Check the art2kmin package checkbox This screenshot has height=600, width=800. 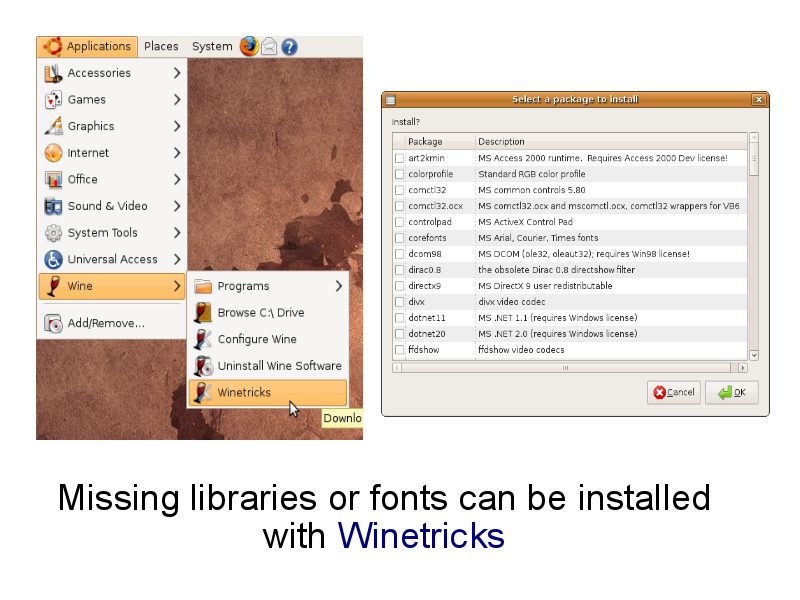(399, 159)
